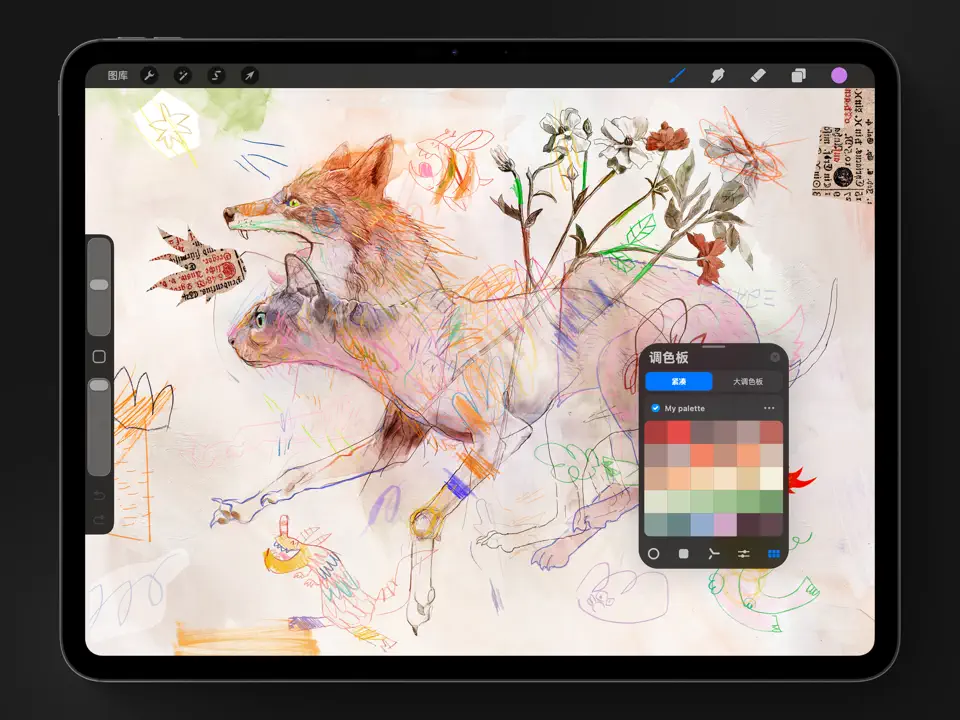Open the color Value sliders mode
The height and width of the screenshot is (720, 960).
744,553
